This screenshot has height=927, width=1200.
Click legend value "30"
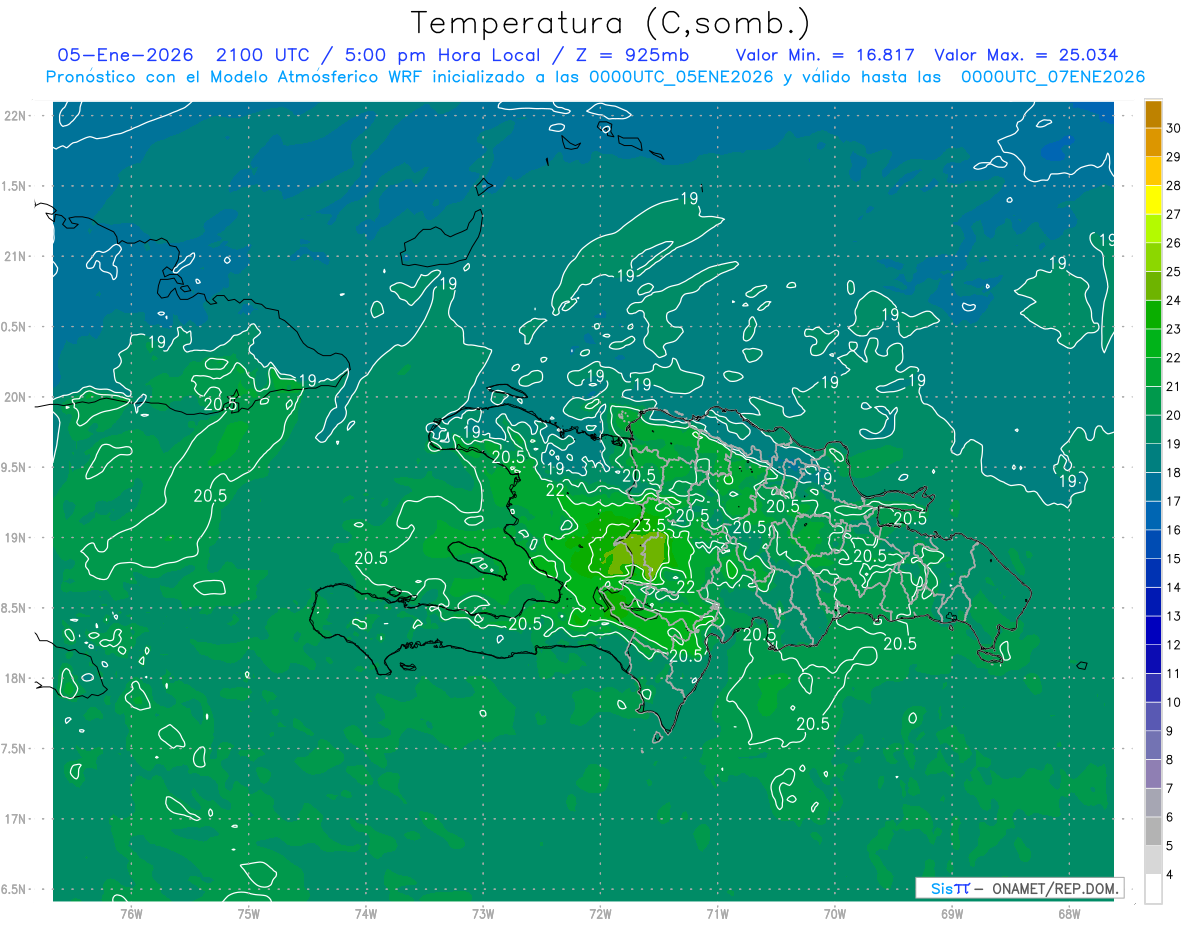1174,128
